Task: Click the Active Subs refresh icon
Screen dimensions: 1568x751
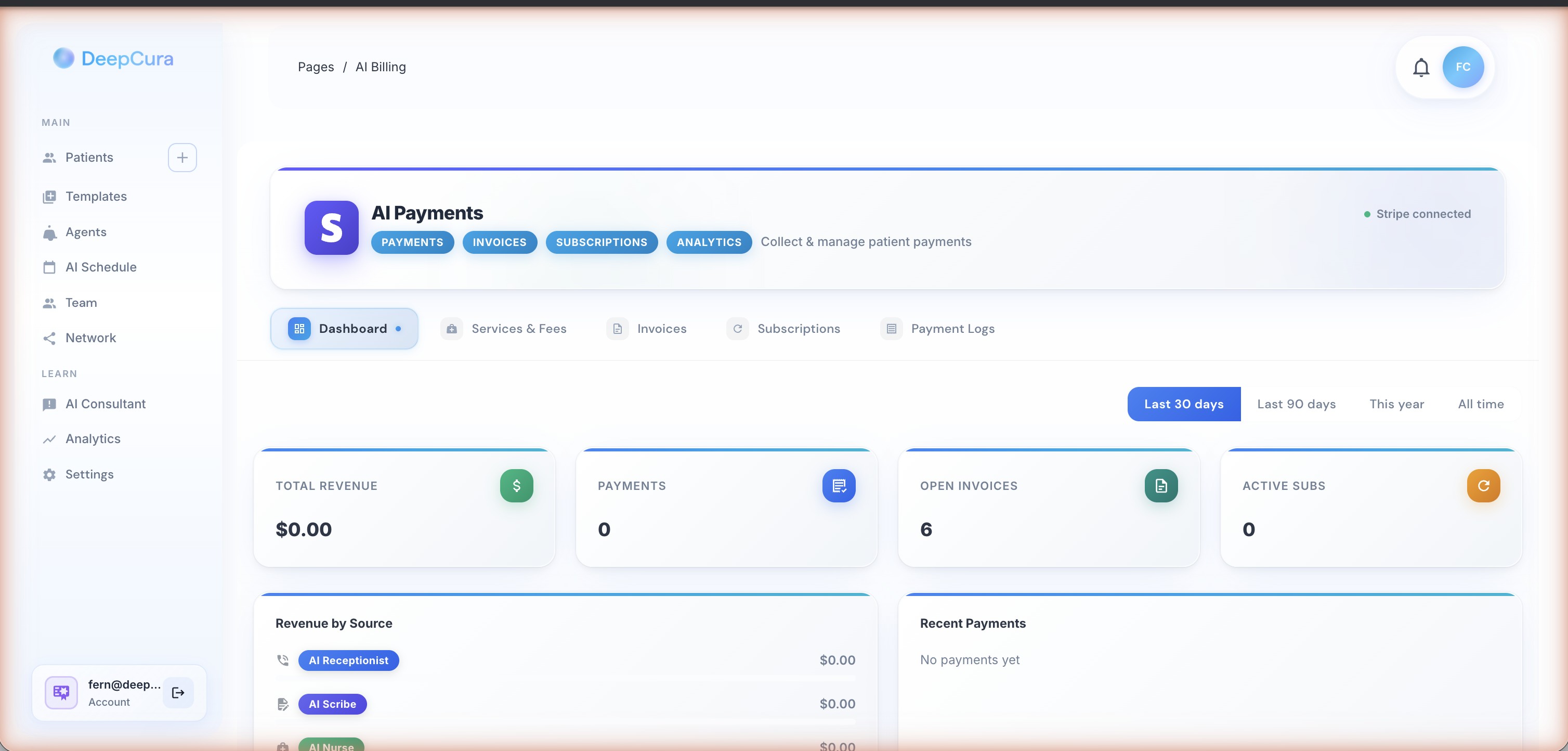Action: [1483, 486]
